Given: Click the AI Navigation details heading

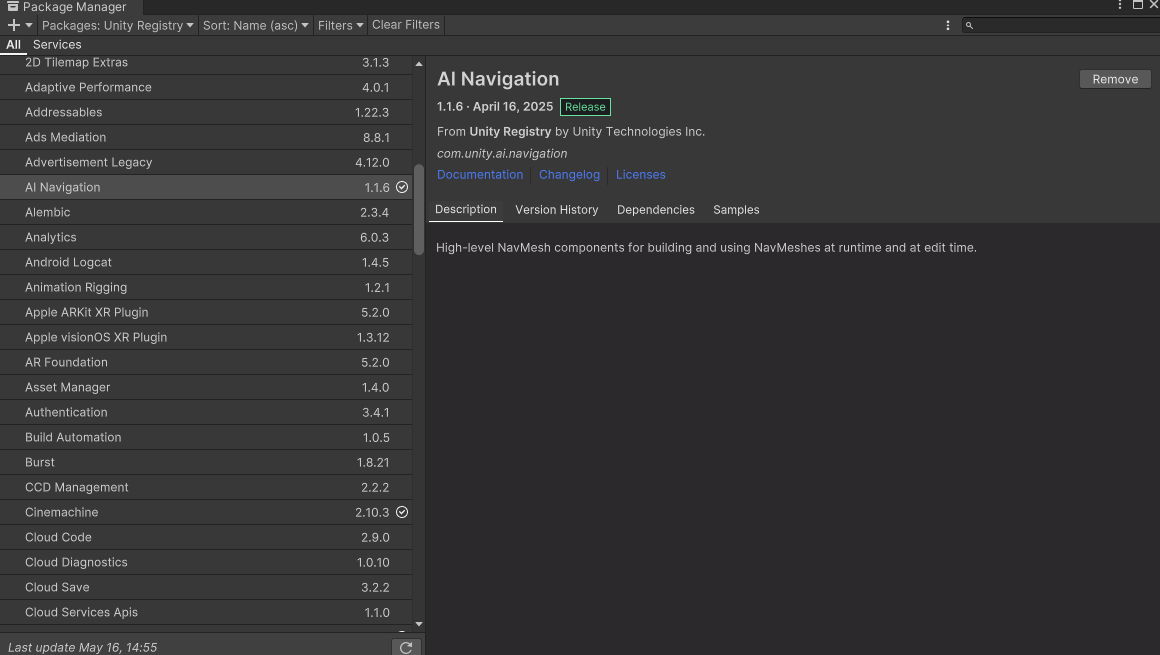Looking at the screenshot, I should 498,79.
